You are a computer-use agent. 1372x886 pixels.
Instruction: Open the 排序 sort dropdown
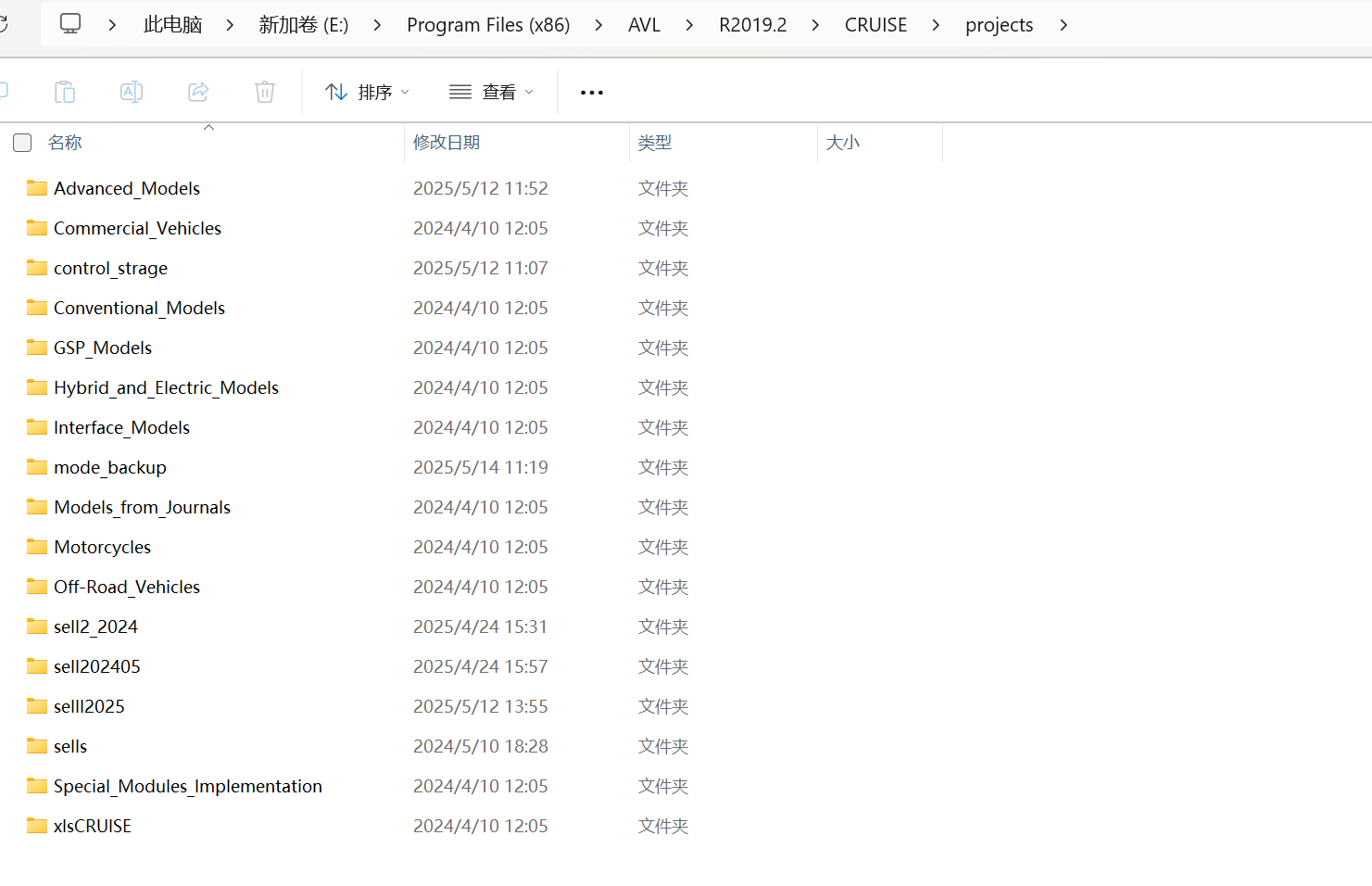pyautogui.click(x=367, y=92)
